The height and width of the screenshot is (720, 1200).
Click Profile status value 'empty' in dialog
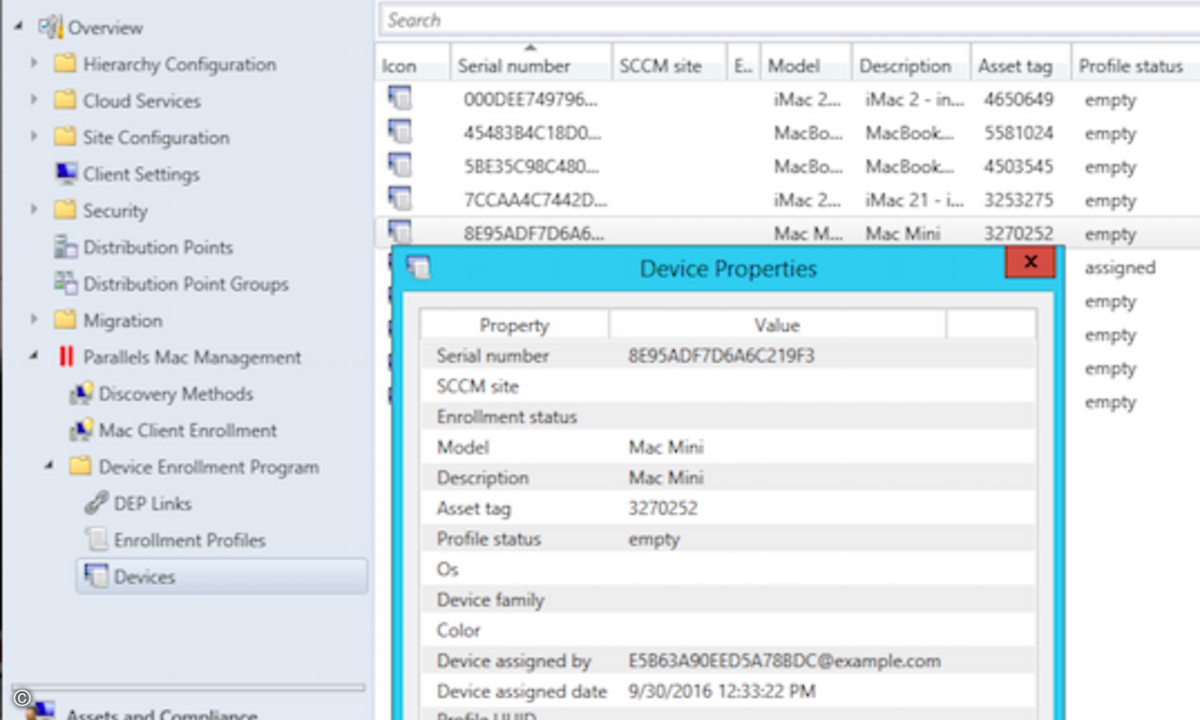[654, 539]
